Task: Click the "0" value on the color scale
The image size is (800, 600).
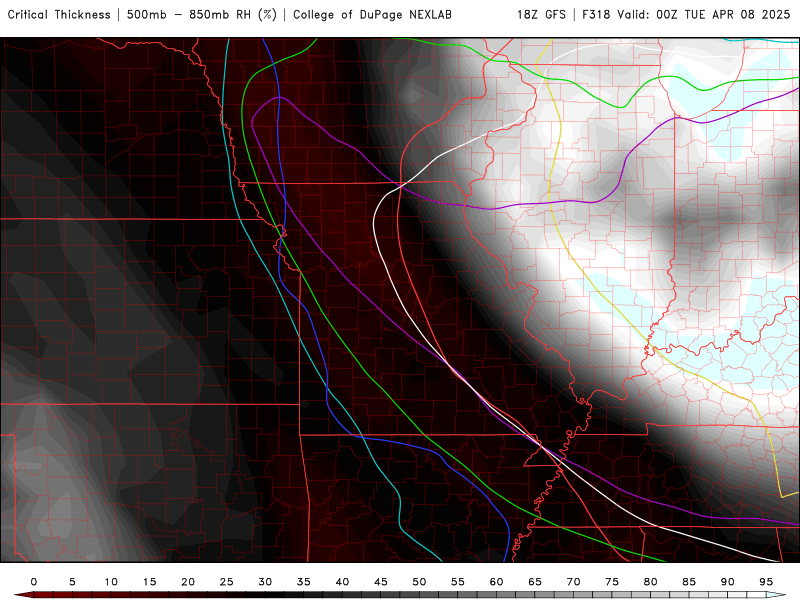Action: pyautogui.click(x=34, y=582)
